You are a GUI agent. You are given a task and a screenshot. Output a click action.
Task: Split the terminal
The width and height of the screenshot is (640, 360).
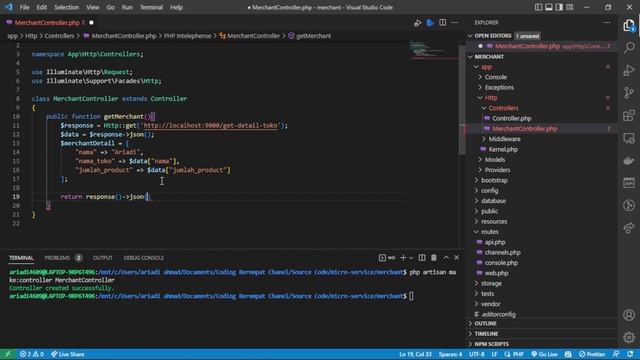coord(422,258)
